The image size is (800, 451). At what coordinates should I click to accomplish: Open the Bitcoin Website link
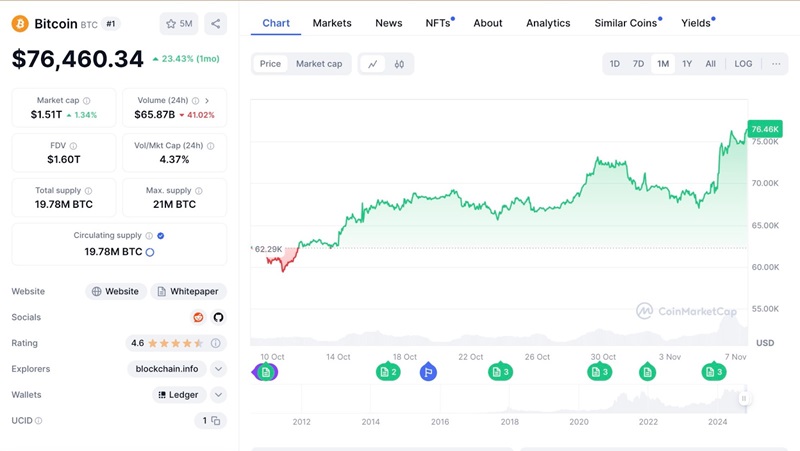116,291
